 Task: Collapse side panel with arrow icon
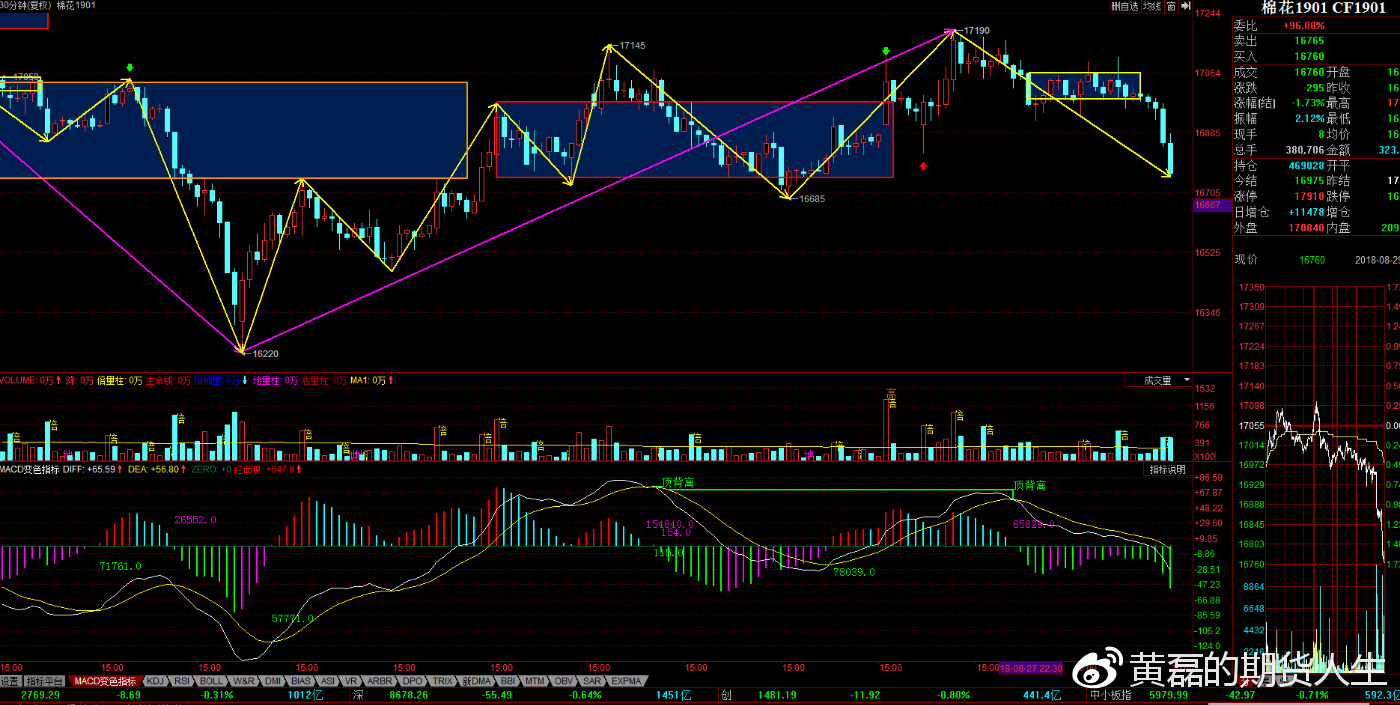[x=1186, y=7]
